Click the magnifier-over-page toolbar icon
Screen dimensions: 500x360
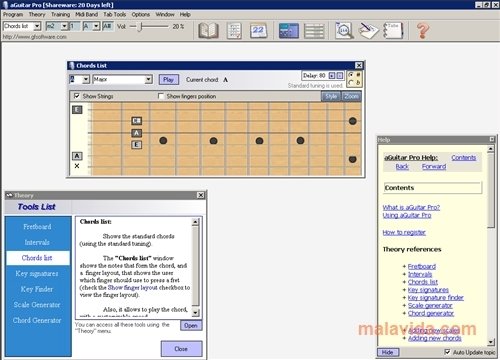pos(344,31)
